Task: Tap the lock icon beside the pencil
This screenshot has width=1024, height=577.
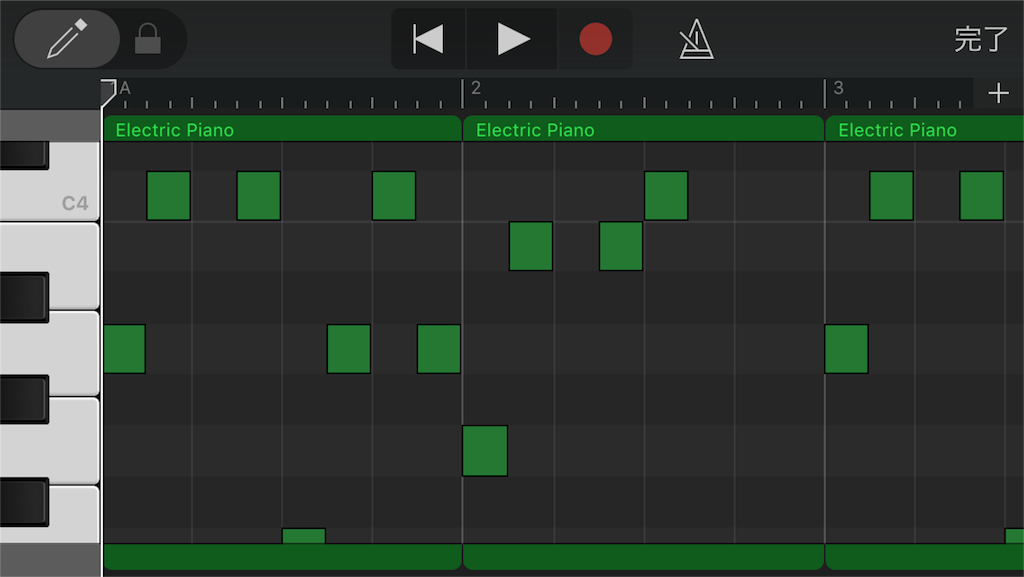Action: (148, 39)
